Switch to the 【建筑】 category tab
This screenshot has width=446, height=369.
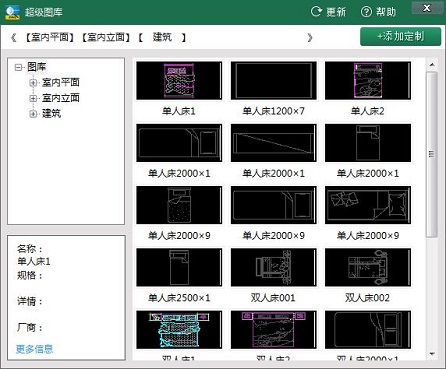point(162,37)
